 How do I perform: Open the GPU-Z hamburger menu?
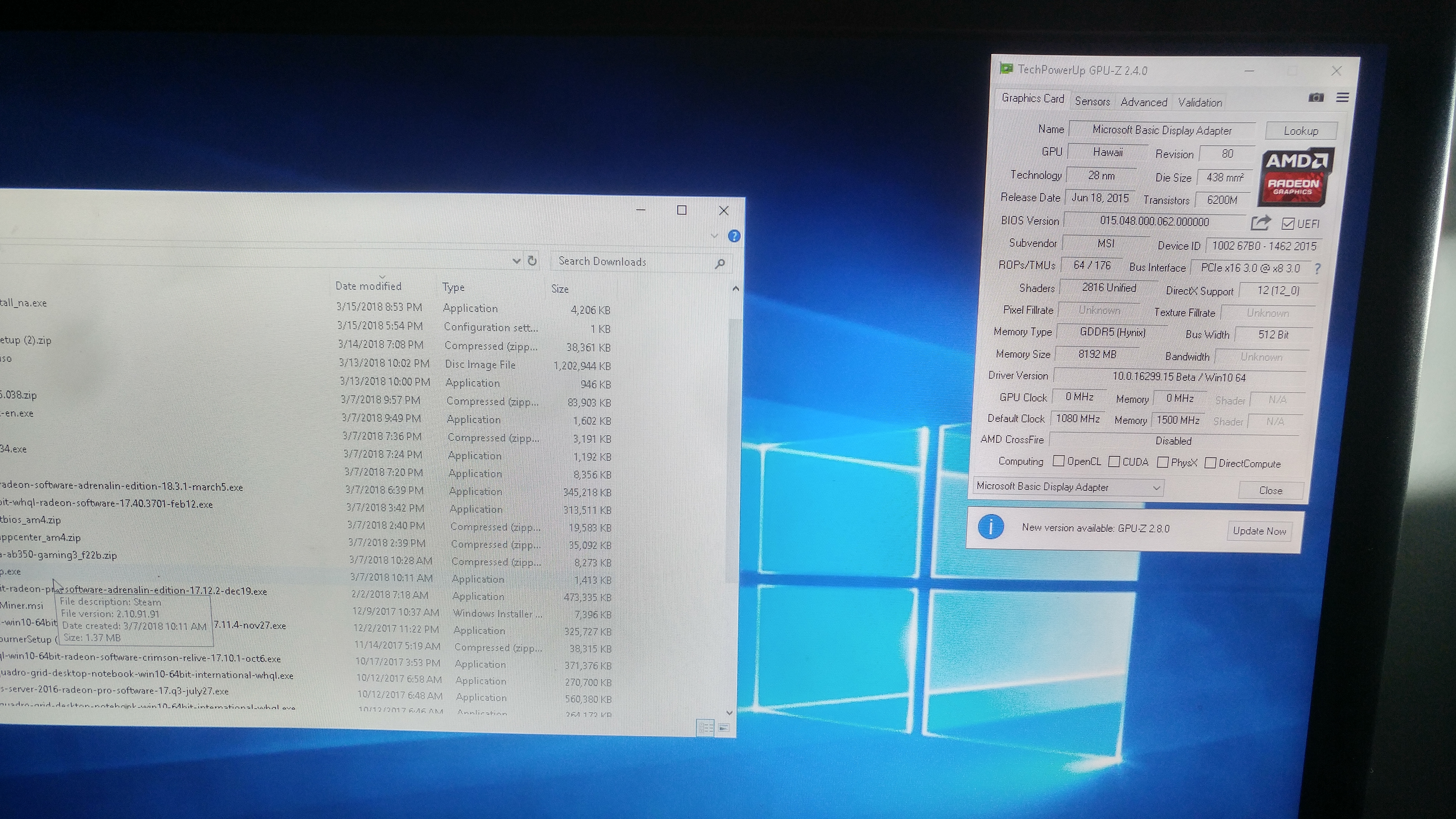pos(1343,98)
